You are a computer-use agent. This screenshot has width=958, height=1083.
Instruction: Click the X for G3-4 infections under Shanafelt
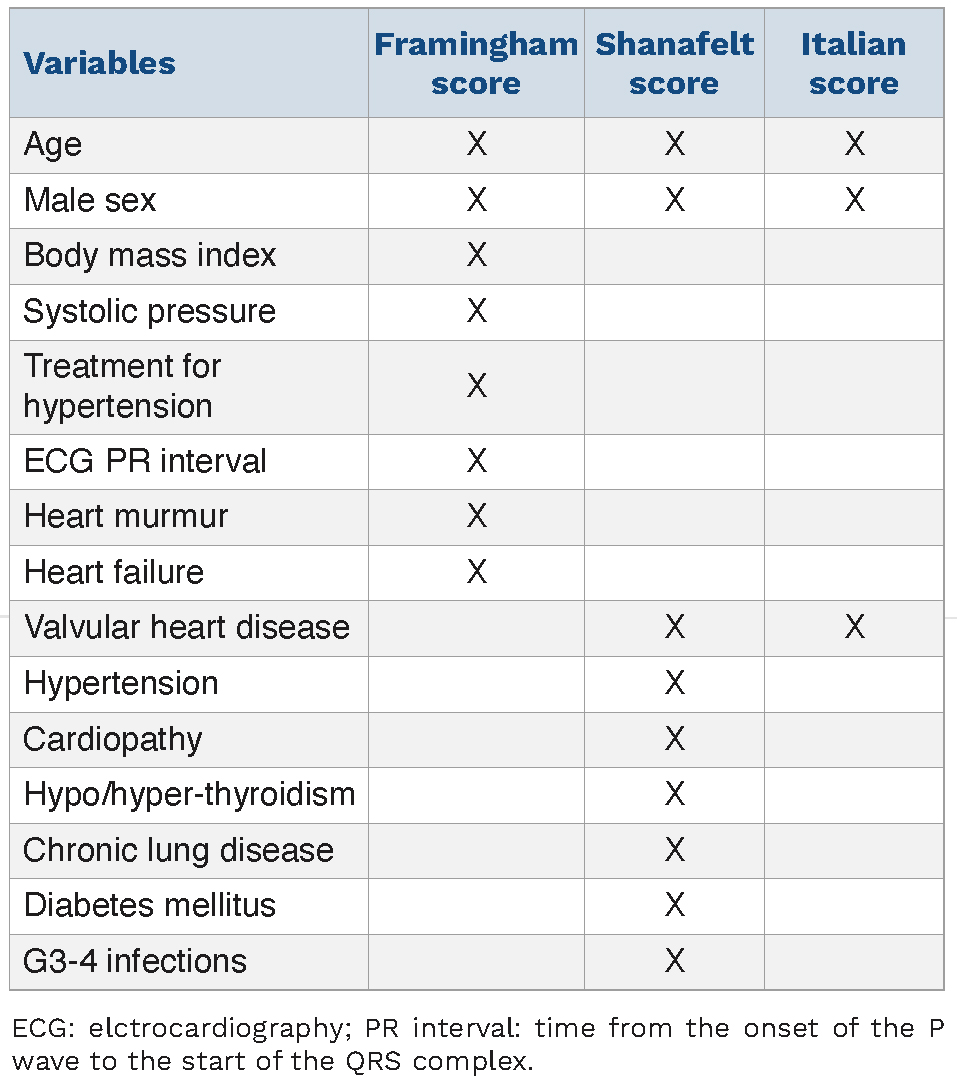(675, 961)
